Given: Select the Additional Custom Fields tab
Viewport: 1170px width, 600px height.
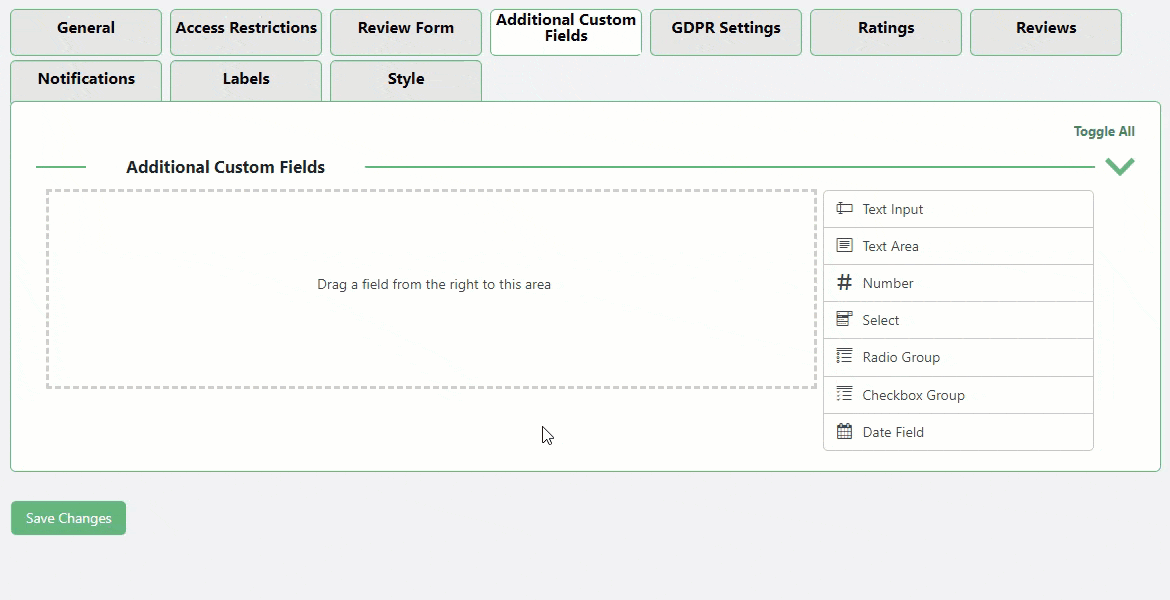Looking at the screenshot, I should click(566, 32).
